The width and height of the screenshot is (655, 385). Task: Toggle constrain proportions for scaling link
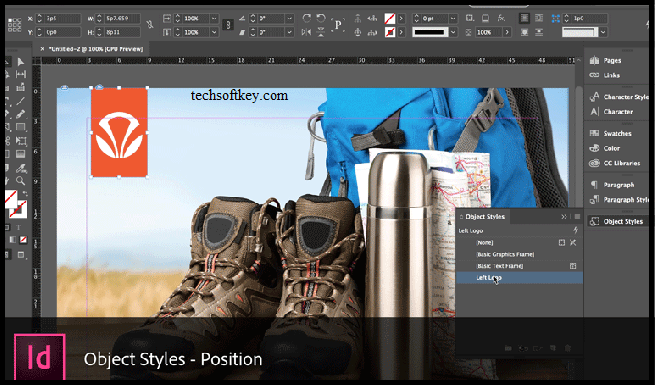(228, 25)
